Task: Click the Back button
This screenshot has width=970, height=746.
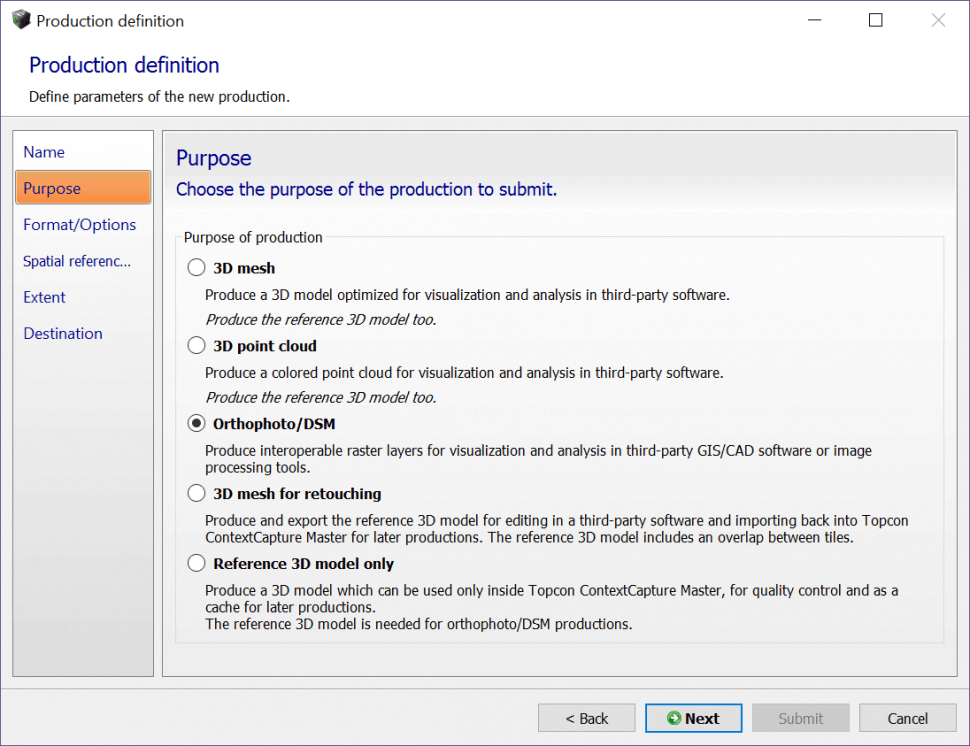Action: (x=586, y=718)
